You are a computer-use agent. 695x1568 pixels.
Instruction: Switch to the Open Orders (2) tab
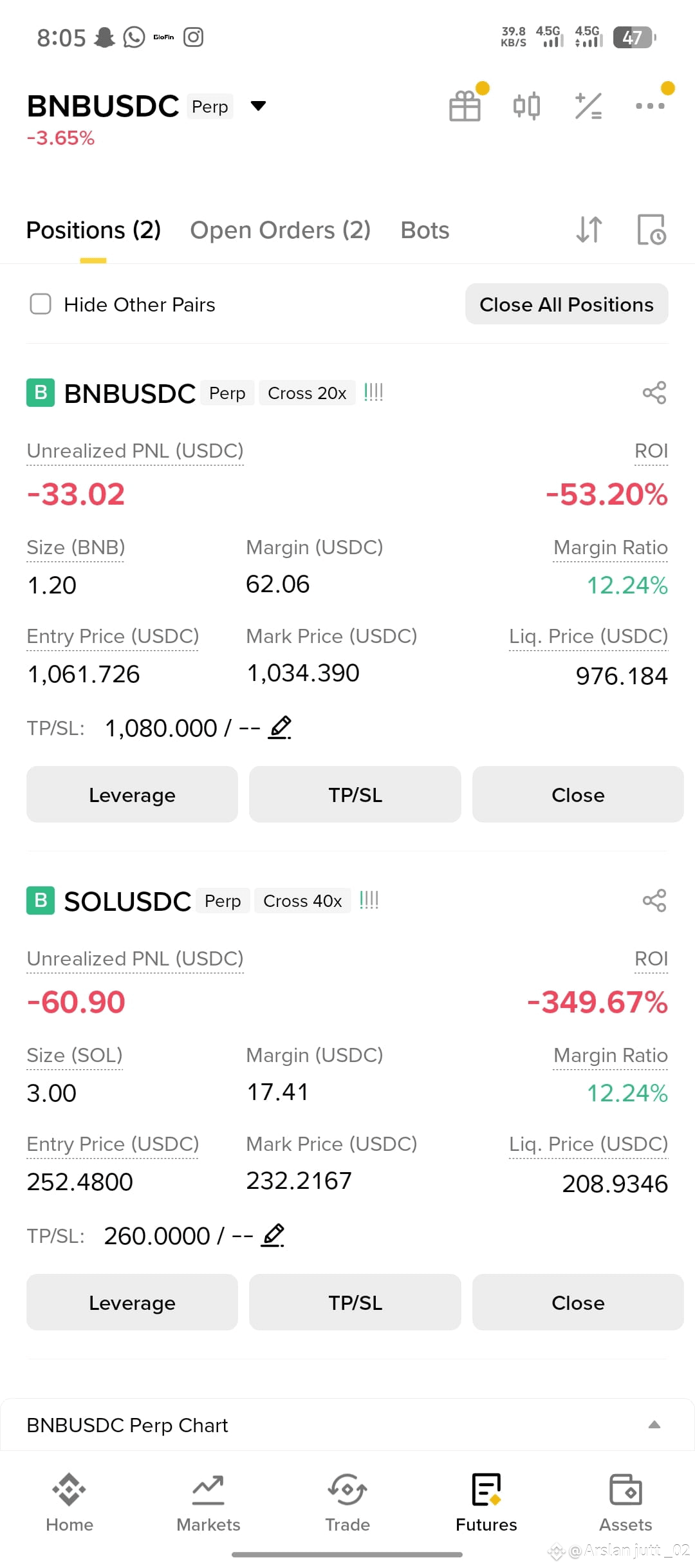[x=280, y=230]
